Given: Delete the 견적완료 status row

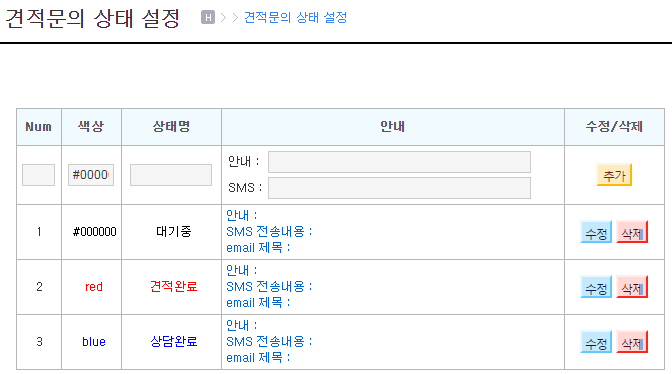Looking at the screenshot, I should [x=632, y=287].
